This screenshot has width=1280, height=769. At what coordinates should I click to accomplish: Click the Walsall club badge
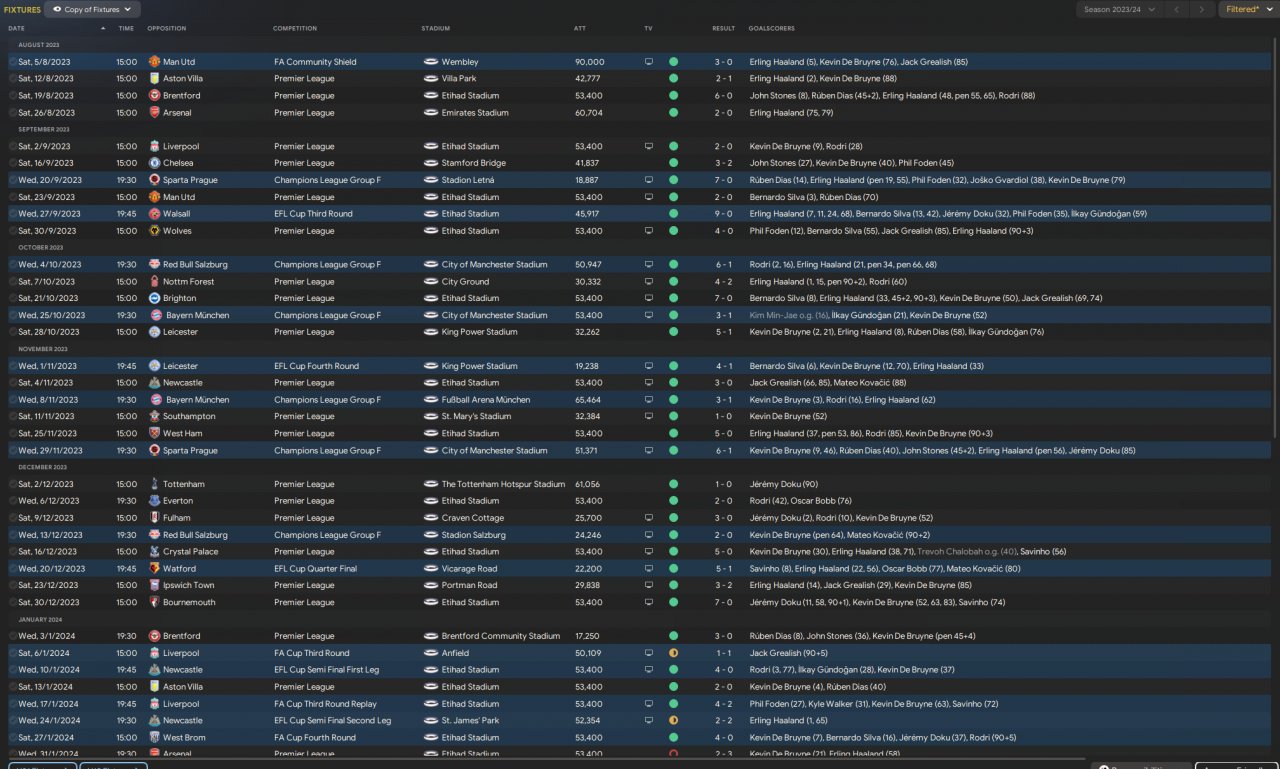154,214
